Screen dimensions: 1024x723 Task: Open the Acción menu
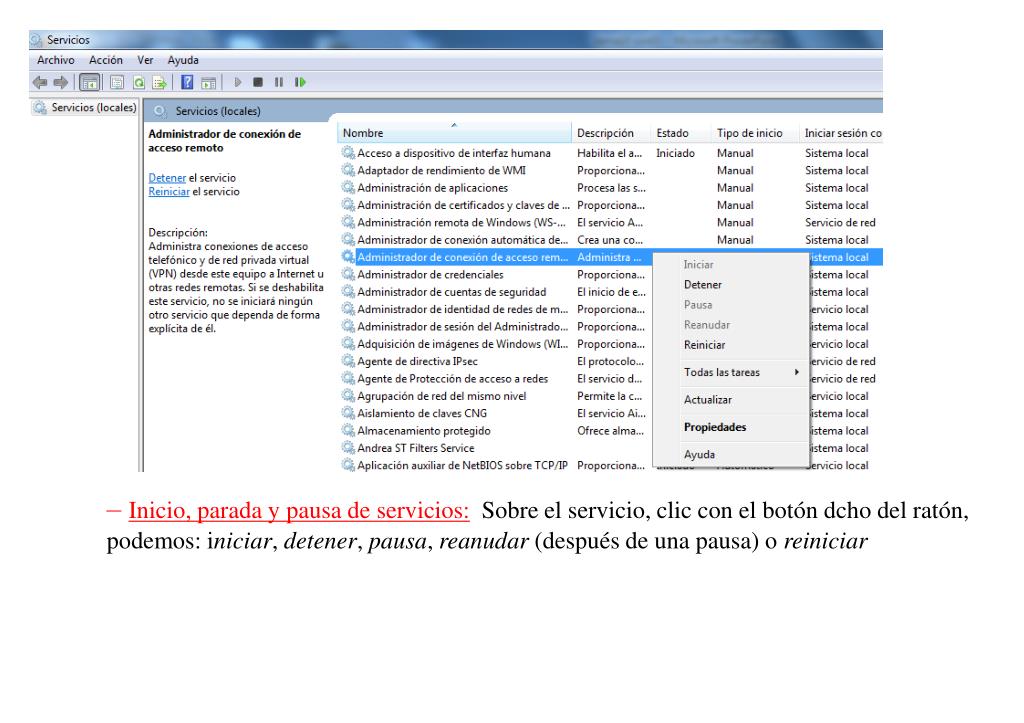(106, 60)
